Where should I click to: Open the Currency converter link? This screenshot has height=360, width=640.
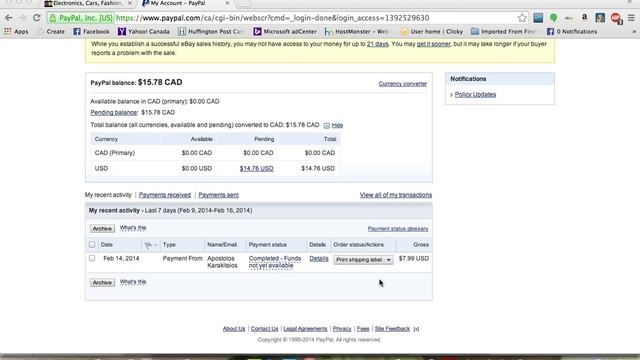[x=403, y=84]
